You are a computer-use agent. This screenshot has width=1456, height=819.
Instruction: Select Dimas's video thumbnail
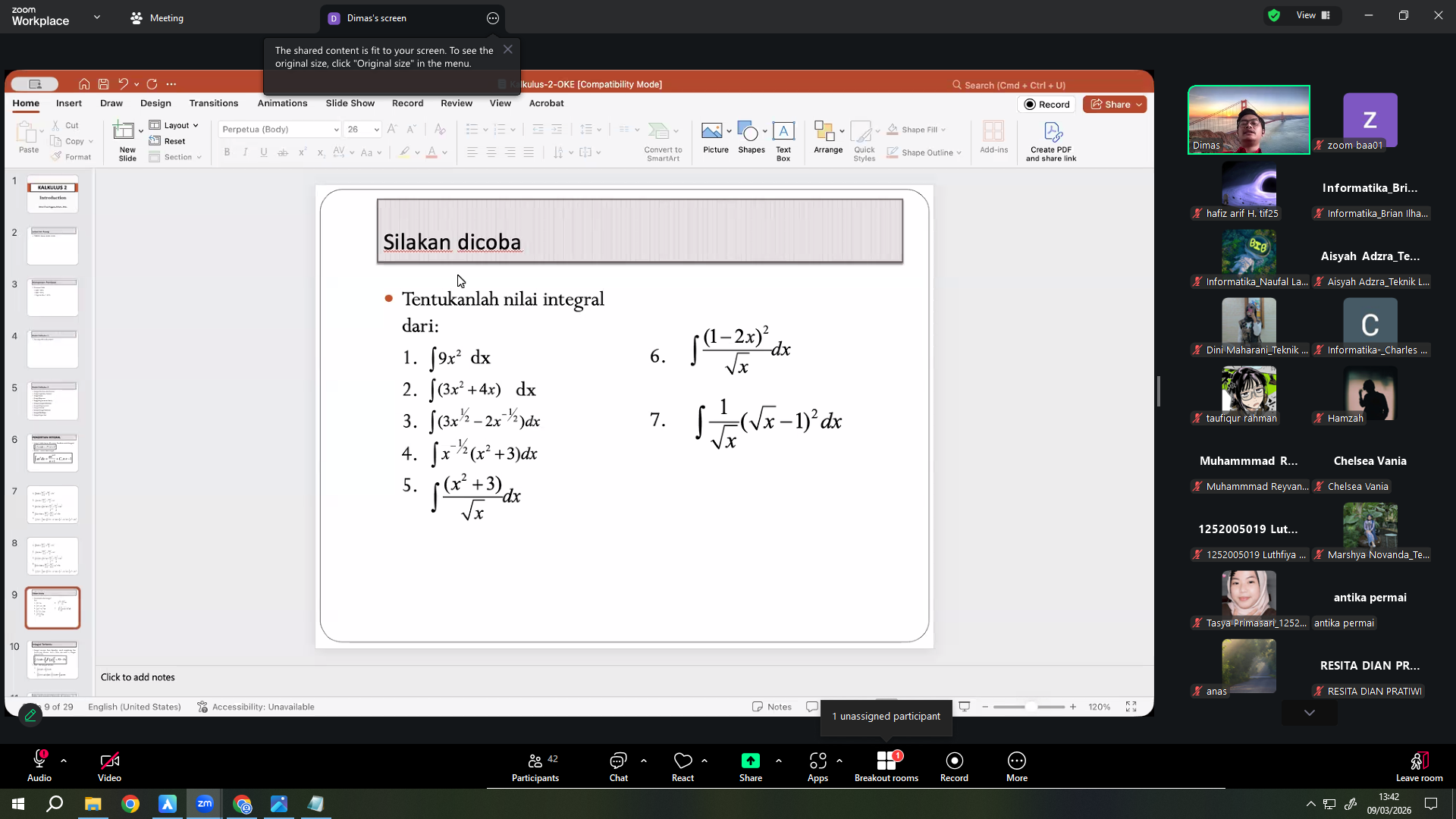[x=1248, y=120]
